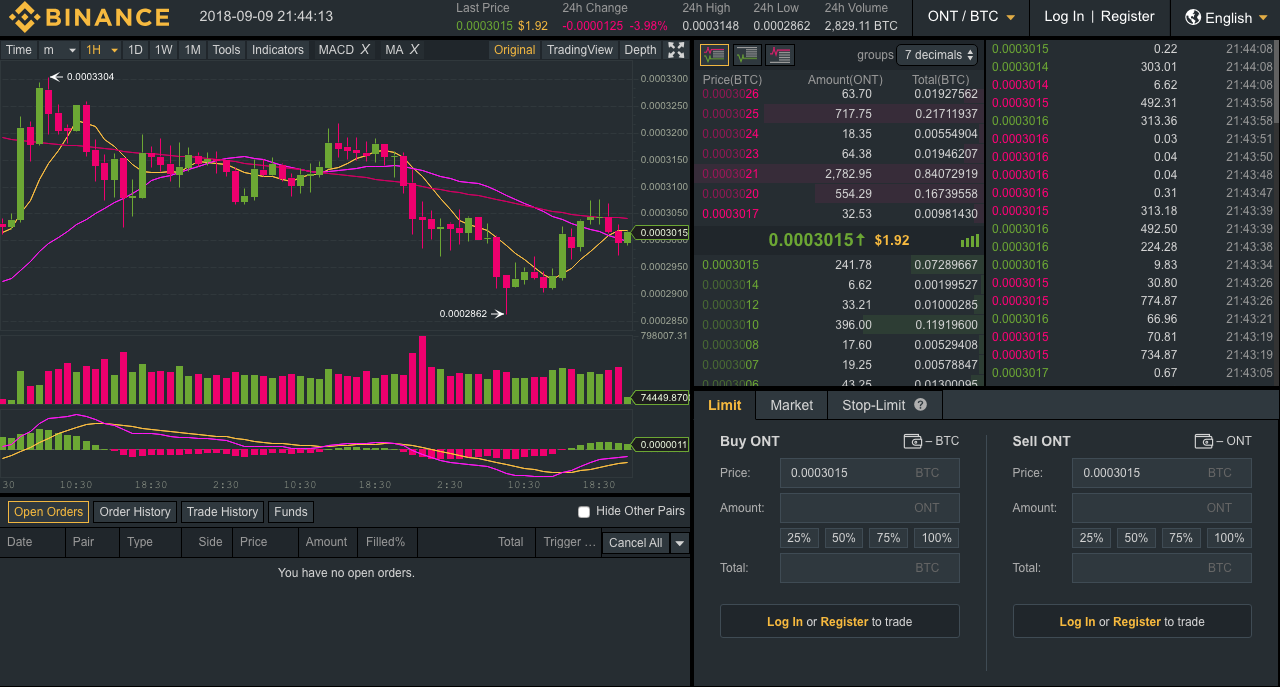Select the 1D interval
The height and width of the screenshot is (687, 1280).
pos(136,50)
